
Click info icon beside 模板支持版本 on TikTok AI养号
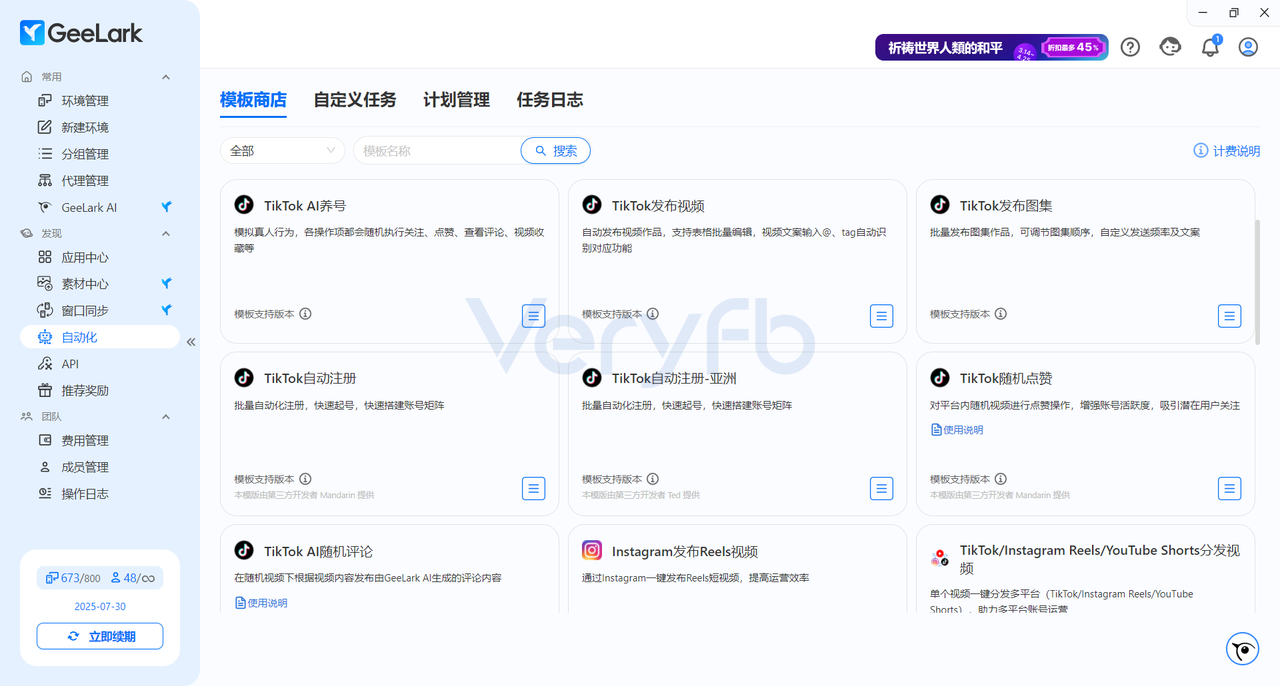[x=305, y=314]
